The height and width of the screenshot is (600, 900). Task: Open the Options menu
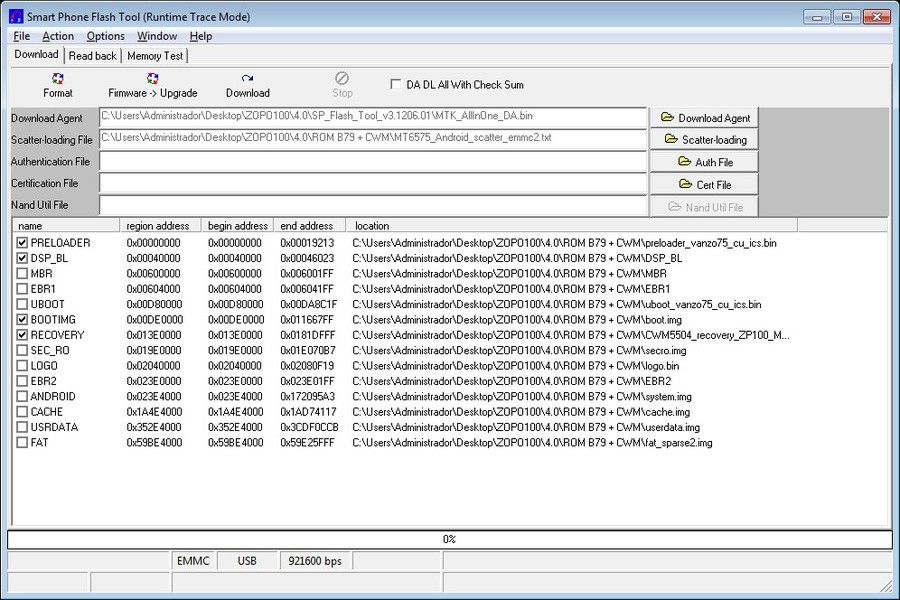106,36
